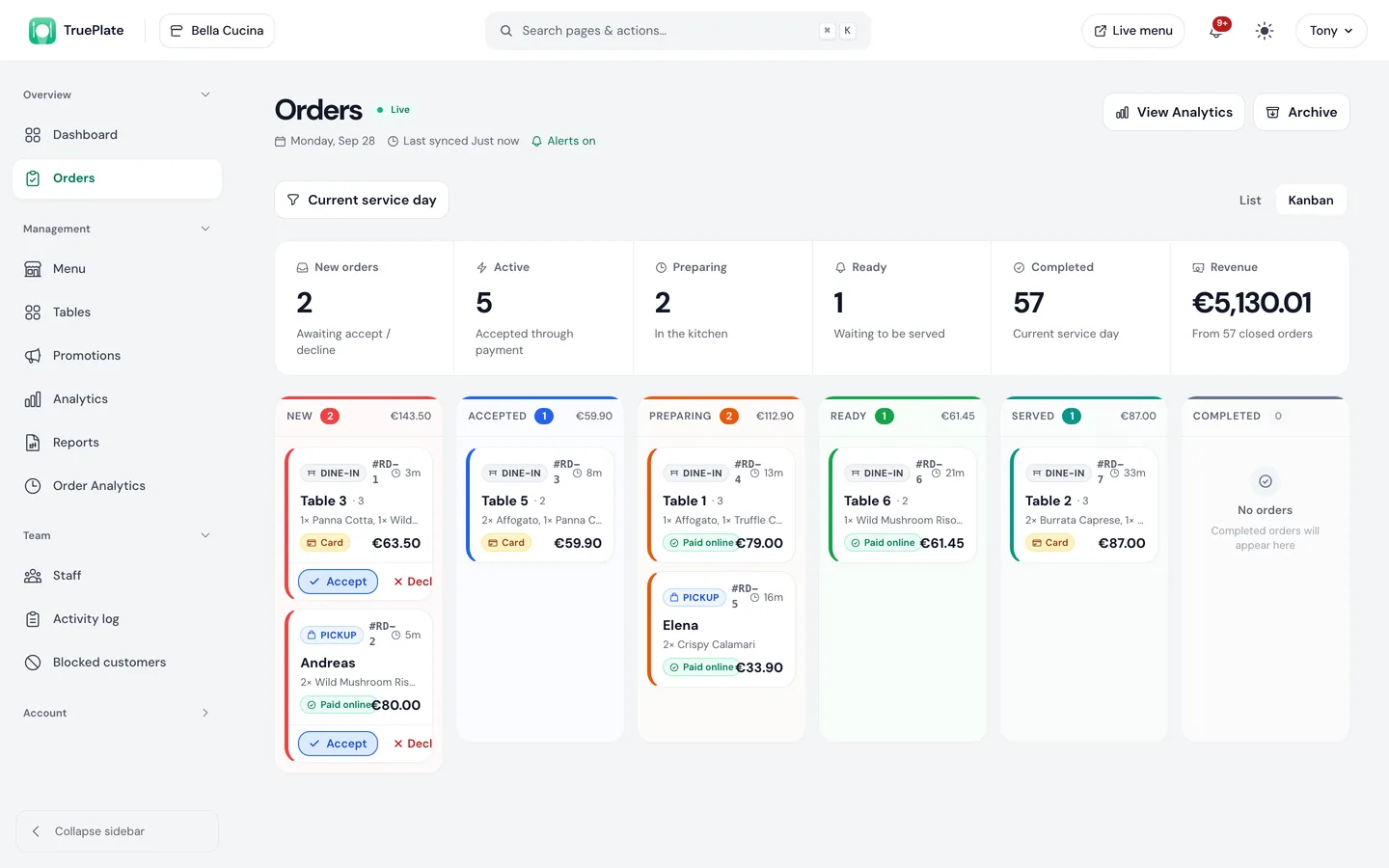Go to Dashboard in the sidebar
The width and height of the screenshot is (1389, 868).
tap(117, 135)
